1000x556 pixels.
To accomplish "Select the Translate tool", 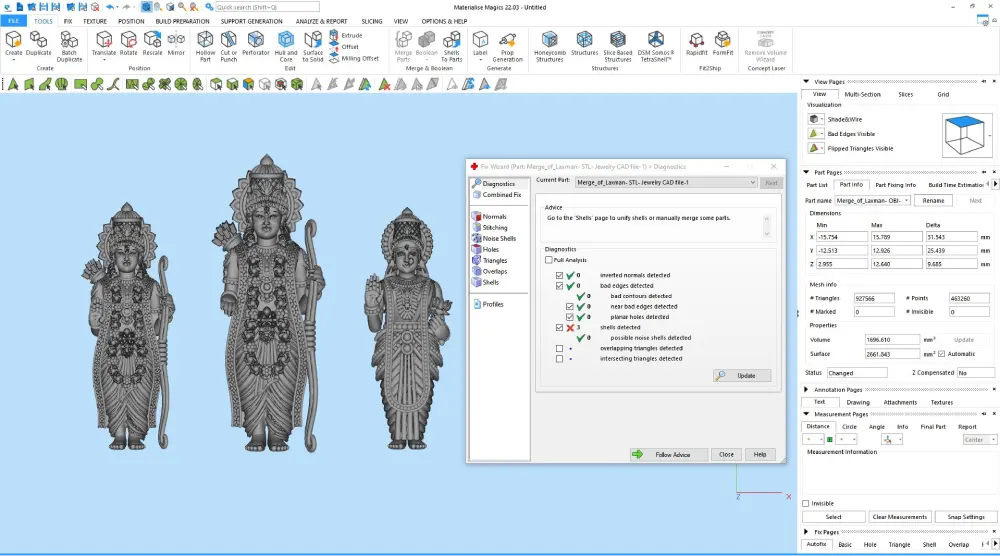I will click(x=103, y=44).
